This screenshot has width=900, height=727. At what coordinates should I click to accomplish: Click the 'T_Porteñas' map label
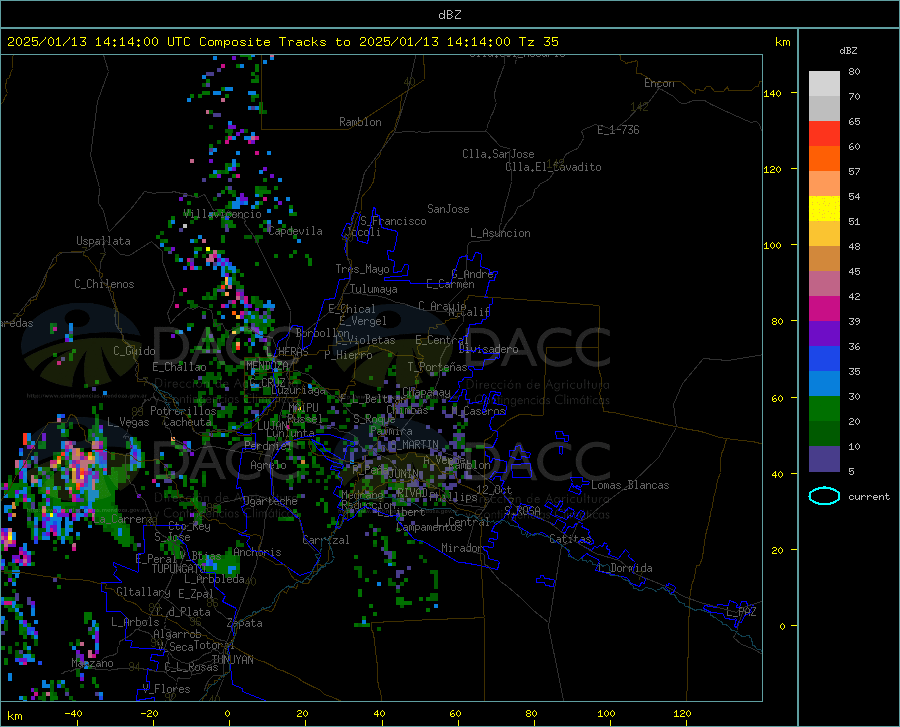(437, 367)
